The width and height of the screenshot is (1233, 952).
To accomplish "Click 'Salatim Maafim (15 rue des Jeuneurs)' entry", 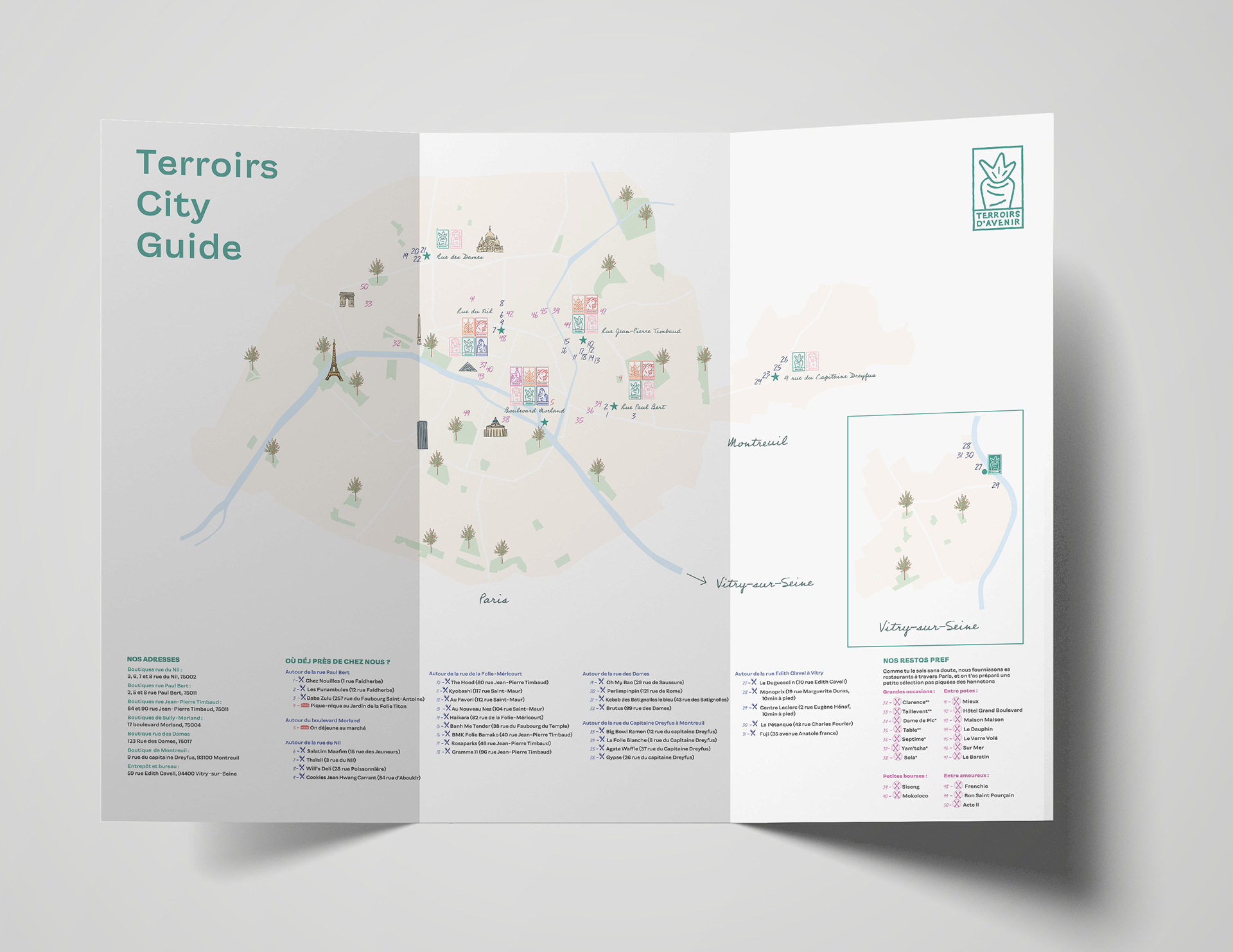I will 353,751.
